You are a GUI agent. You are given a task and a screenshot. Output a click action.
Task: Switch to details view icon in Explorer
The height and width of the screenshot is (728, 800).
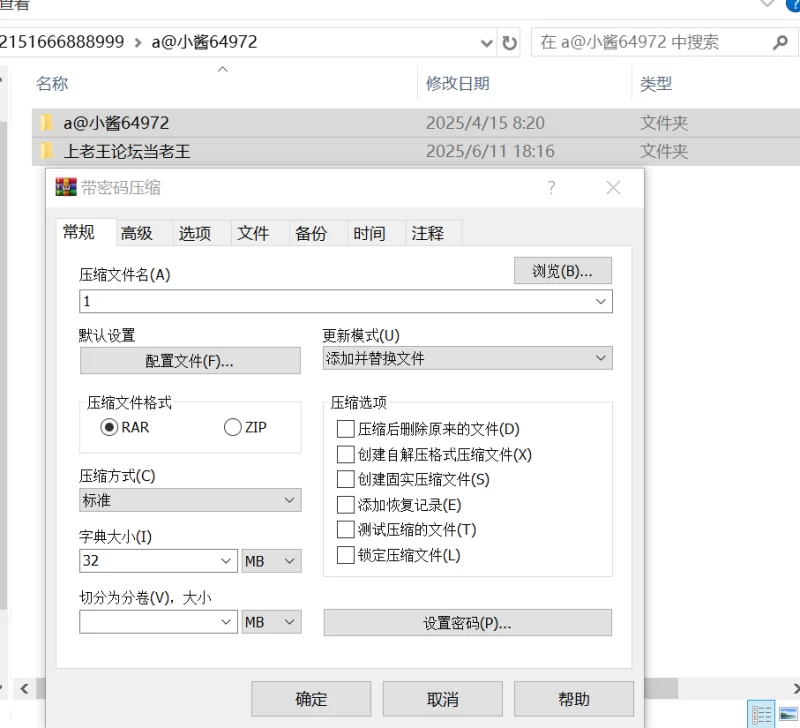pyautogui.click(x=761, y=714)
